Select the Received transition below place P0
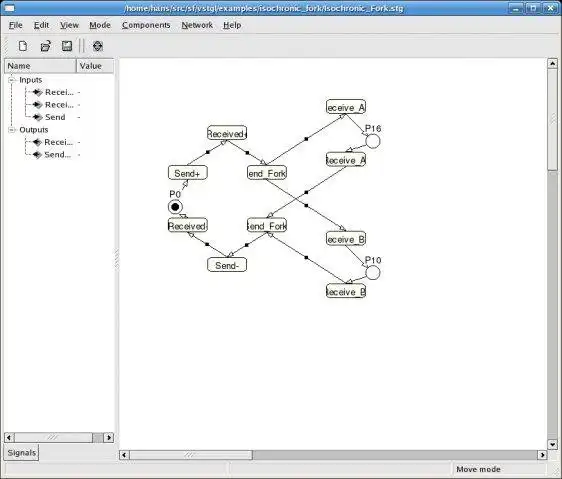Image resolution: width=562 pixels, height=479 pixels. click(x=187, y=226)
